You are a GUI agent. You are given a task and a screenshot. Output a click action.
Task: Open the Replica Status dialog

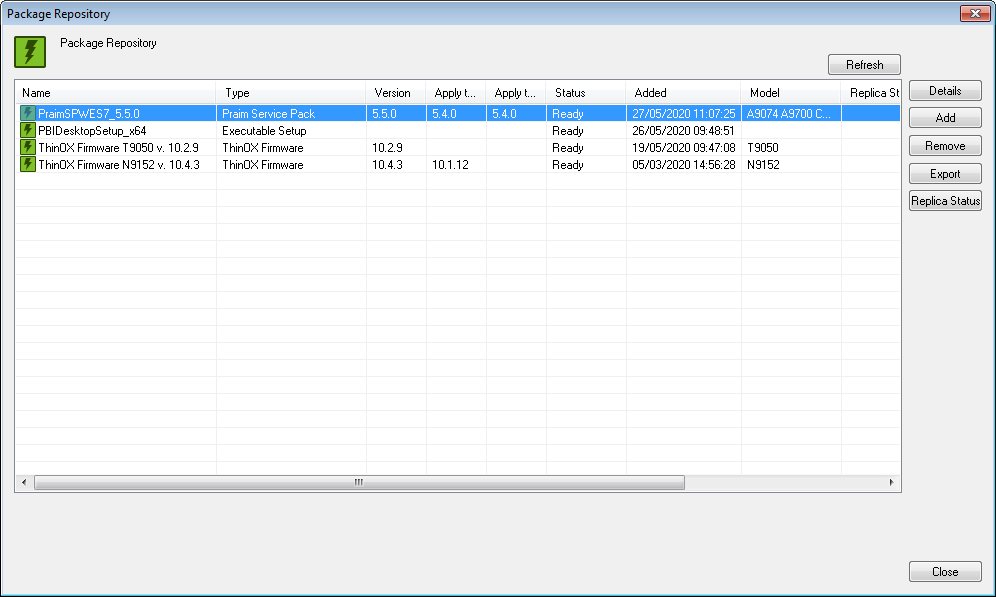(x=945, y=201)
